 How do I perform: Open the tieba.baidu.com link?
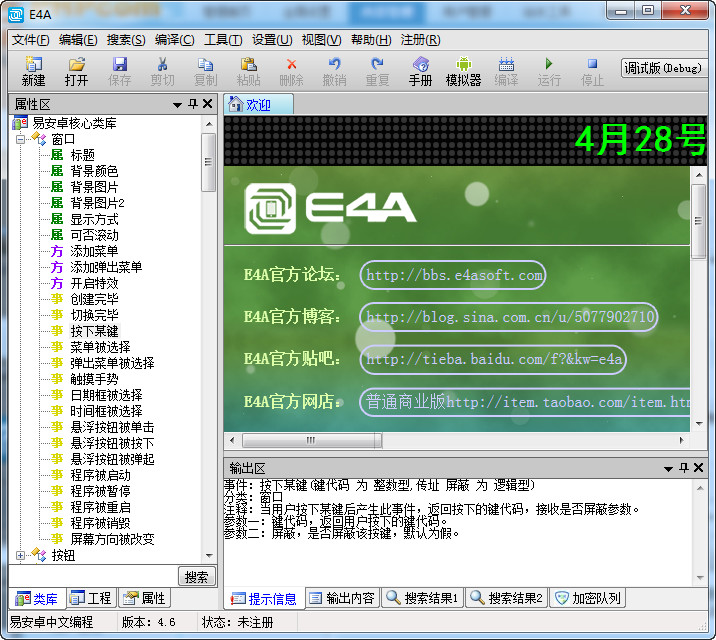click(x=493, y=359)
